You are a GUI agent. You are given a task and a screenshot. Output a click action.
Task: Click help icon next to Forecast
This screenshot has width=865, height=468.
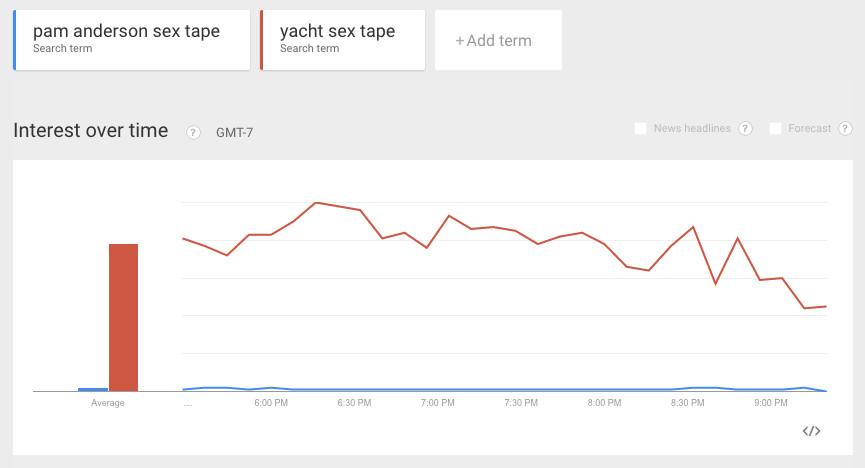[845, 129]
